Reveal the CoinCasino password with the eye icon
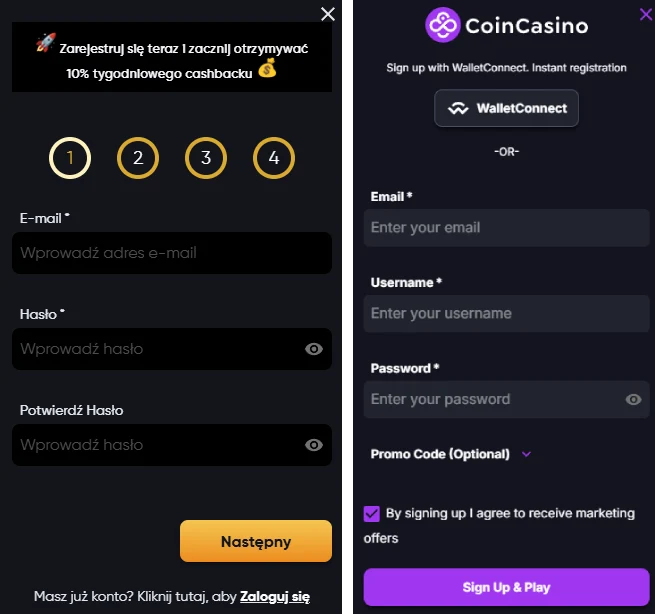Viewport: 655px width, 614px height. [x=633, y=399]
